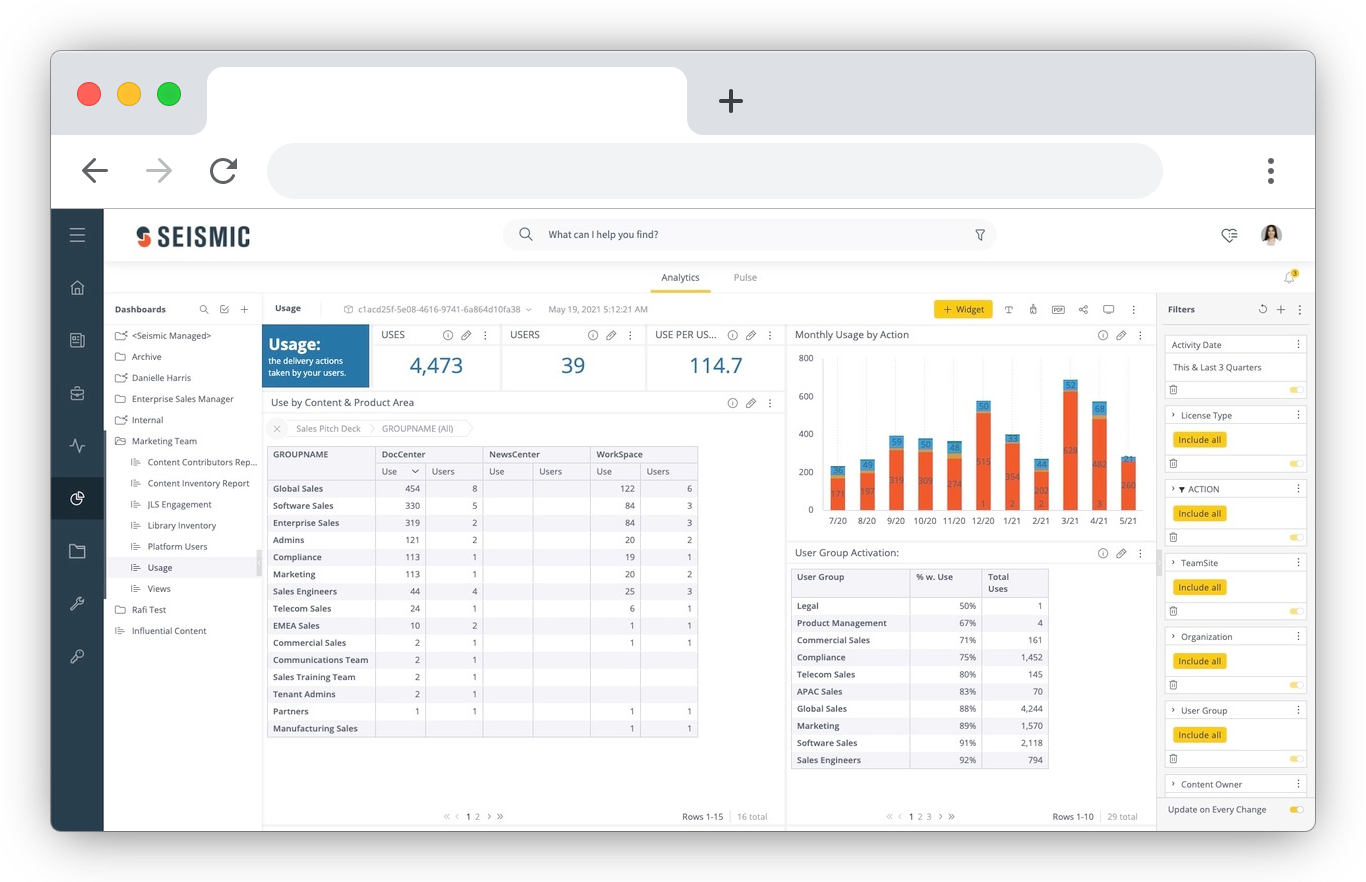
Task: Add a text widget with T icon
Action: (x=1008, y=310)
